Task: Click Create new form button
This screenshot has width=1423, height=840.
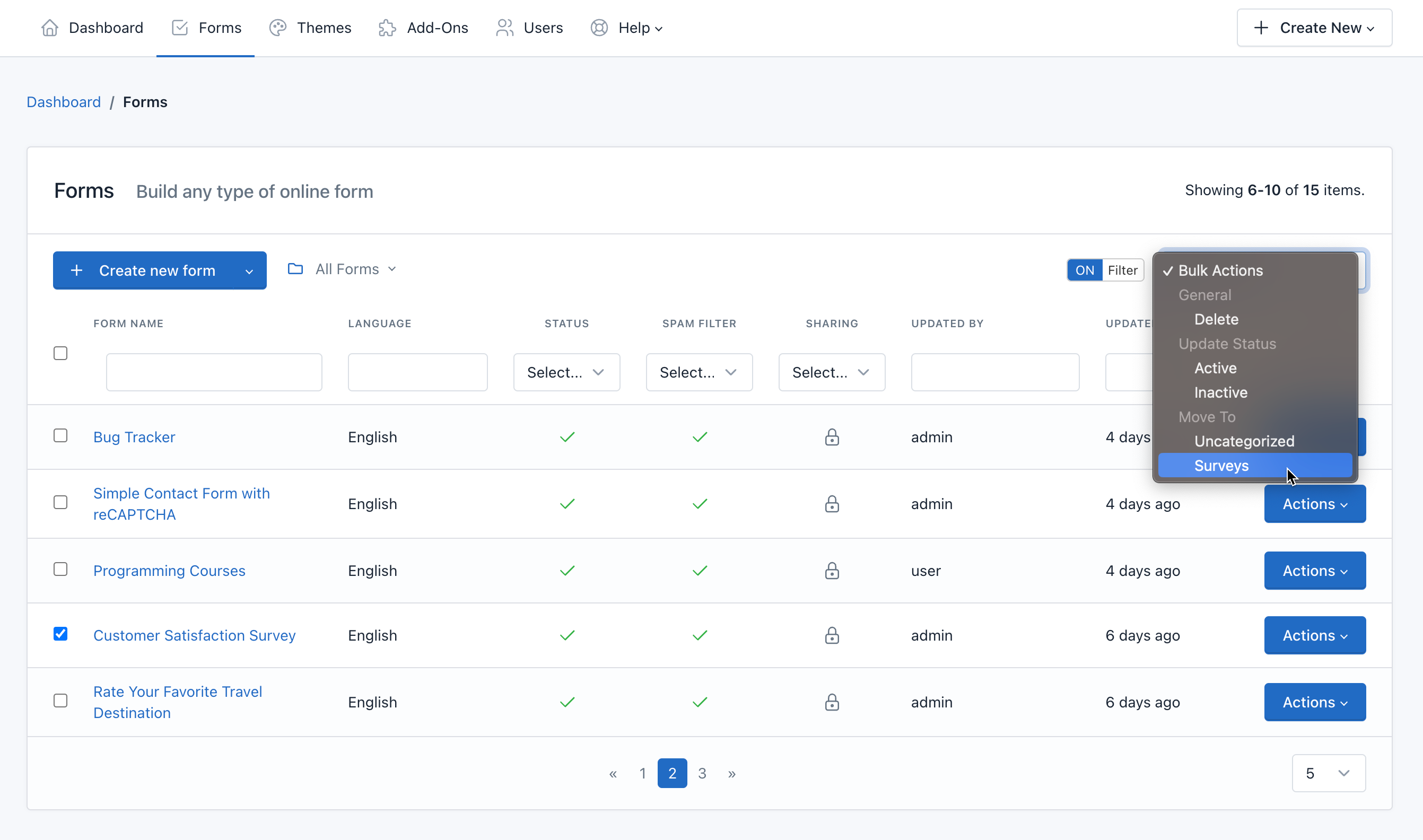Action: point(159,269)
